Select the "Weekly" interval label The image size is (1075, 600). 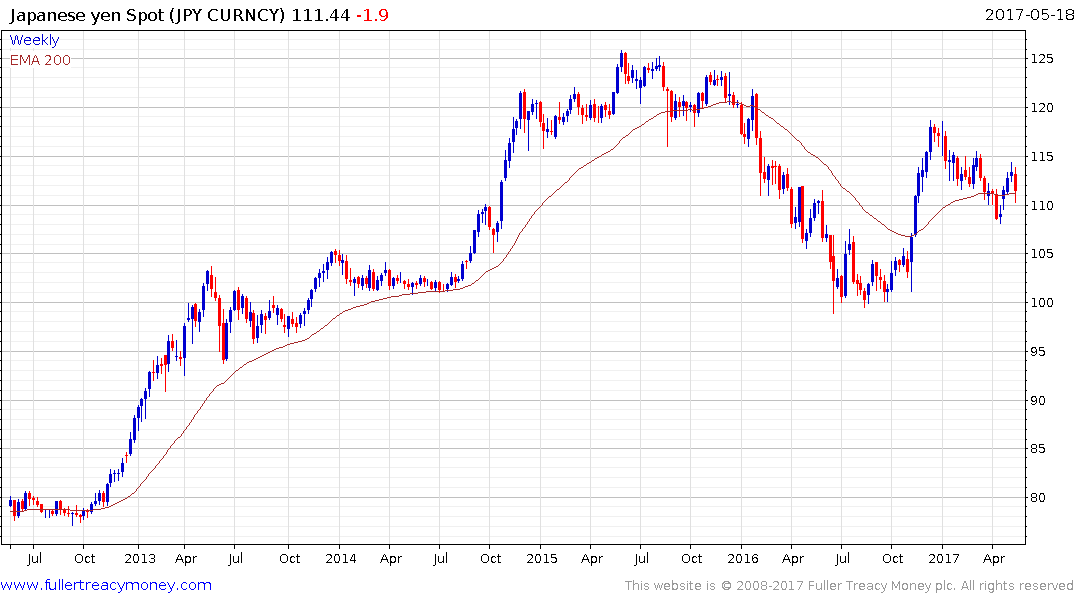pyautogui.click(x=34, y=40)
